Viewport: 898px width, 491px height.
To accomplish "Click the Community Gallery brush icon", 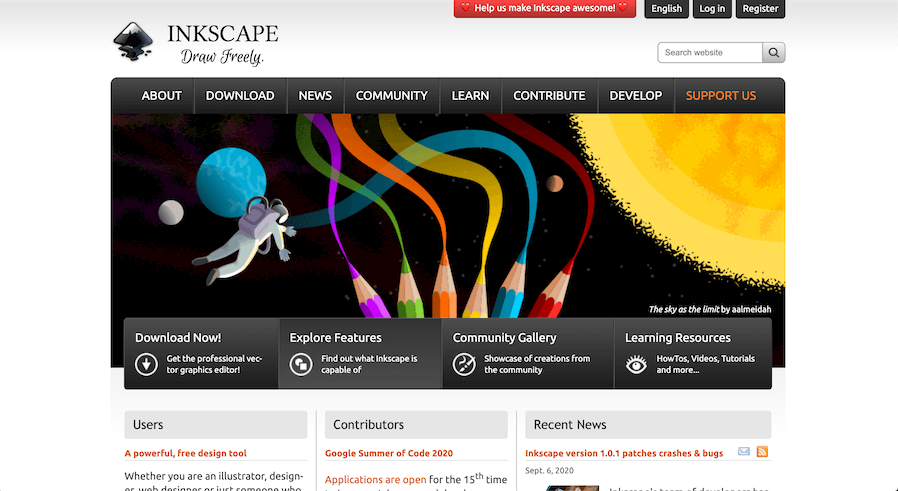I will [464, 364].
